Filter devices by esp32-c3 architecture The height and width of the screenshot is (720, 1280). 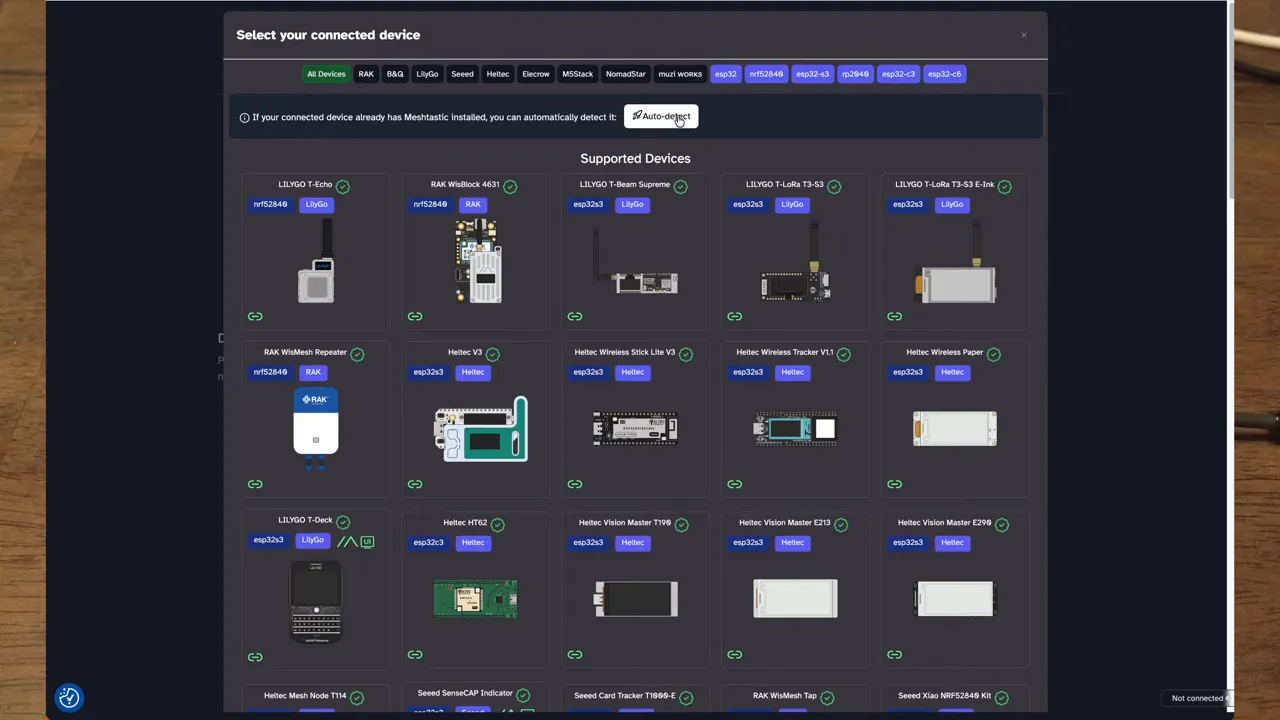898,74
